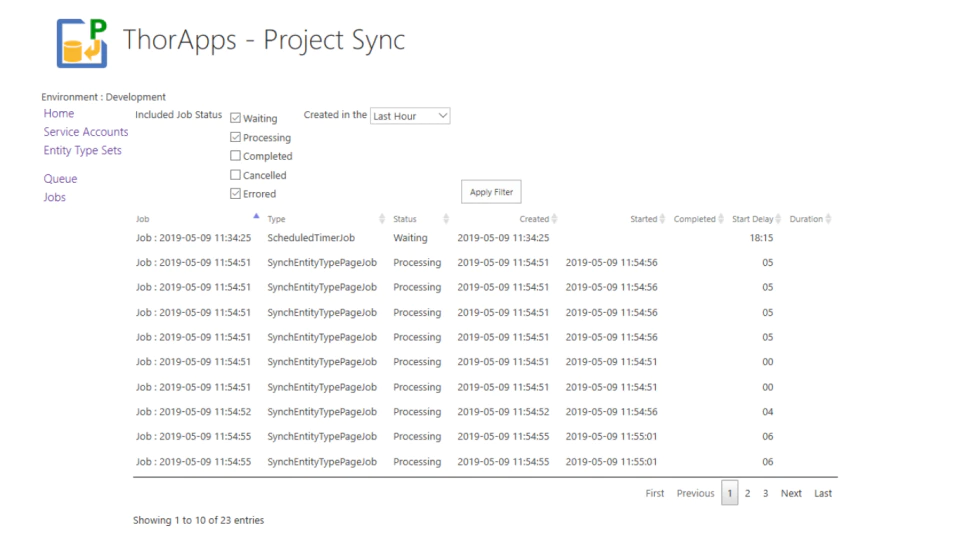Screen dimensions: 960x540
Task: Click the Completed column header text
Action: coord(694,219)
